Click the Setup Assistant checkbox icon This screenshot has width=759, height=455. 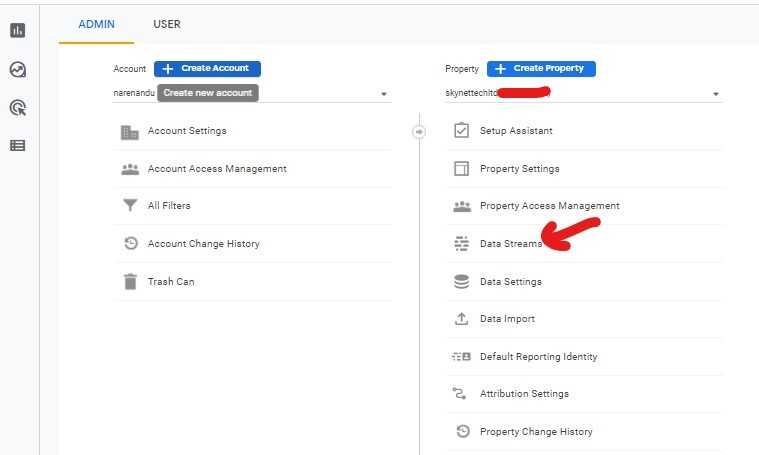pos(461,130)
